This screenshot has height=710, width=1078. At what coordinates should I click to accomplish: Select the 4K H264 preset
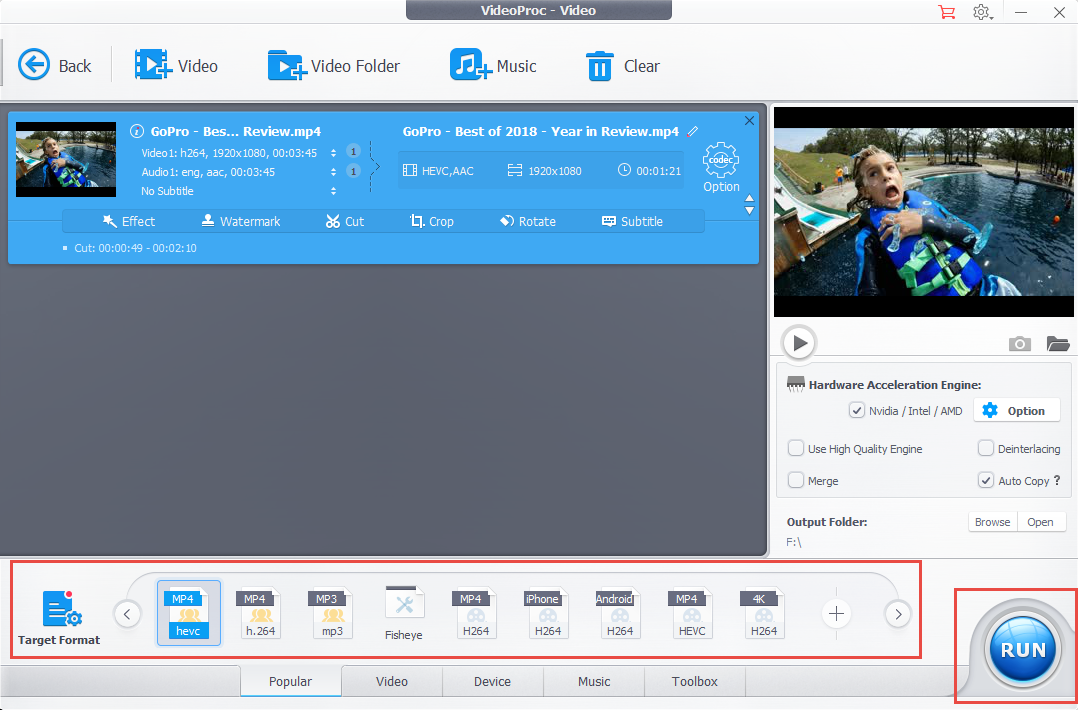coord(763,613)
